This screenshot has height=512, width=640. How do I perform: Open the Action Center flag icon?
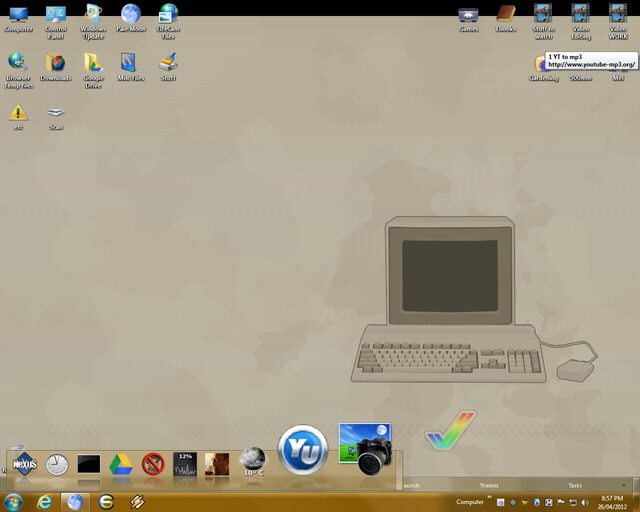561,502
